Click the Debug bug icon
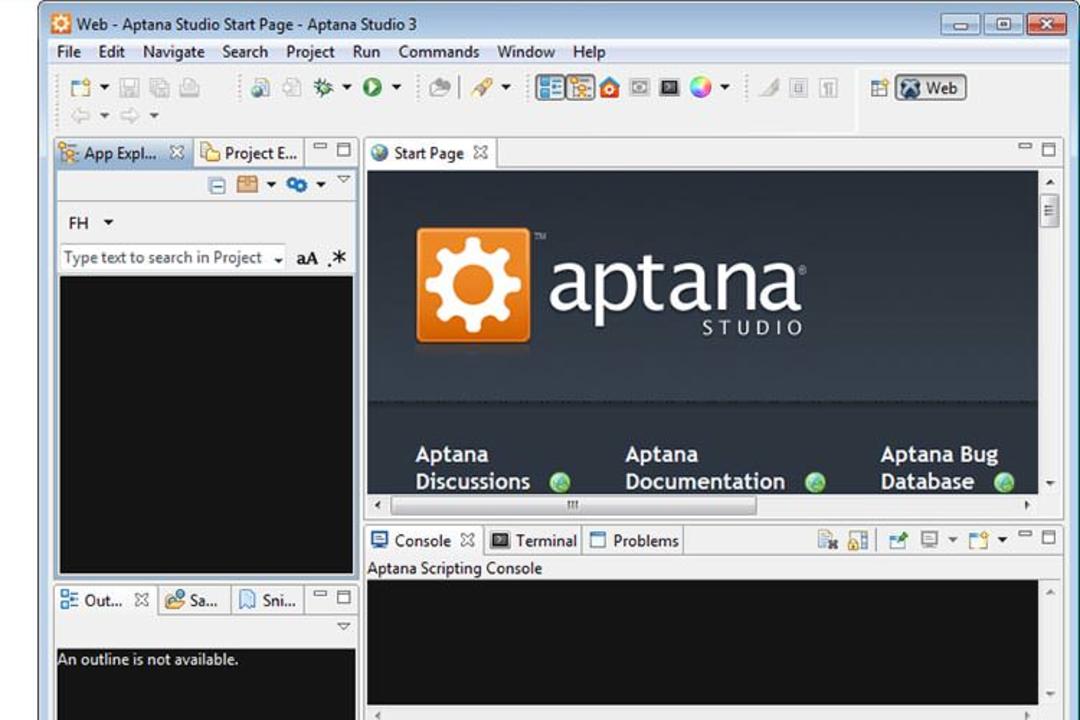 323,88
